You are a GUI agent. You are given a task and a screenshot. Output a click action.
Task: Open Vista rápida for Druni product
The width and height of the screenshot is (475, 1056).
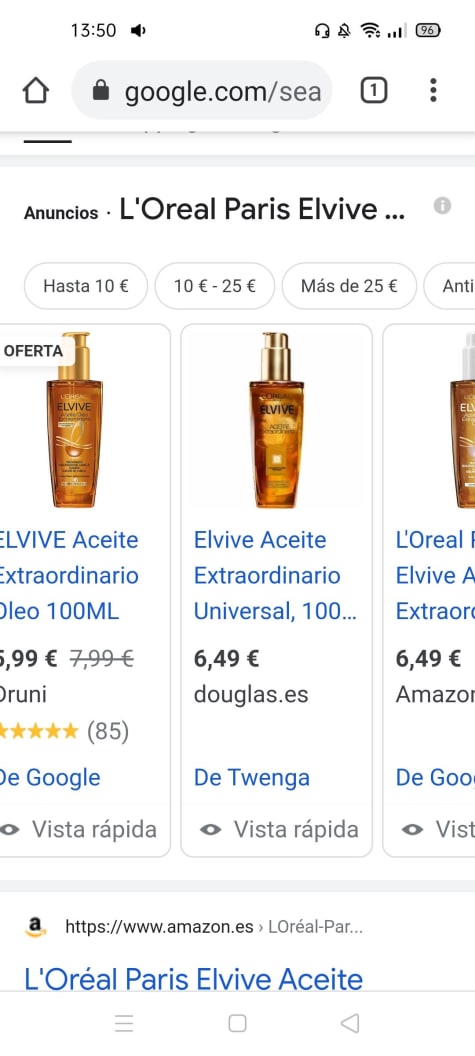[79, 829]
